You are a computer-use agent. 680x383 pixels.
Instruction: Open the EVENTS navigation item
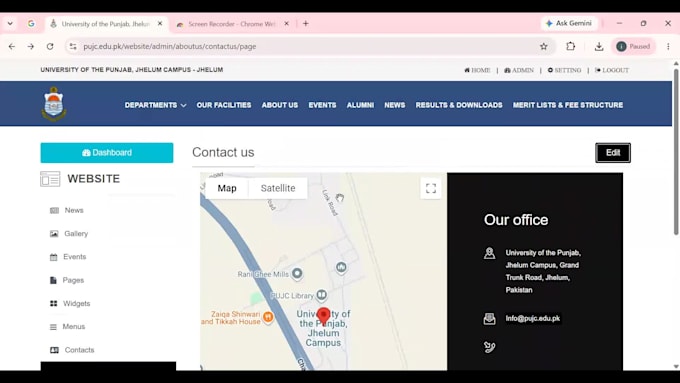pos(322,105)
